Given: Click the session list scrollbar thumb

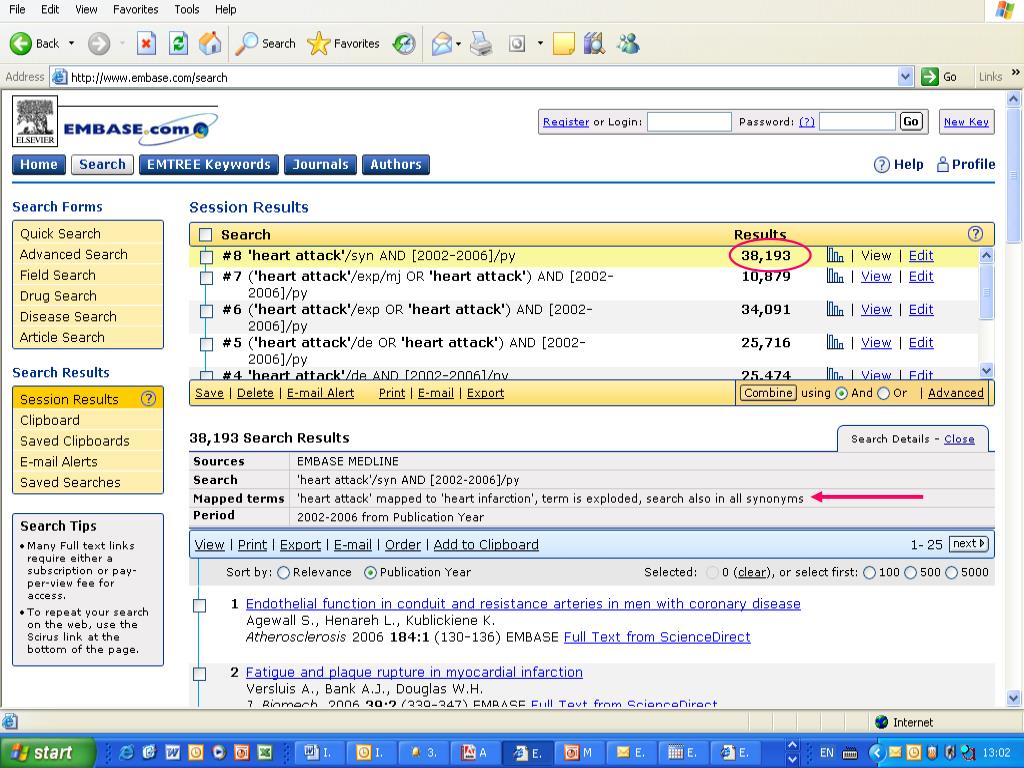Looking at the screenshot, I should pyautogui.click(x=986, y=292).
